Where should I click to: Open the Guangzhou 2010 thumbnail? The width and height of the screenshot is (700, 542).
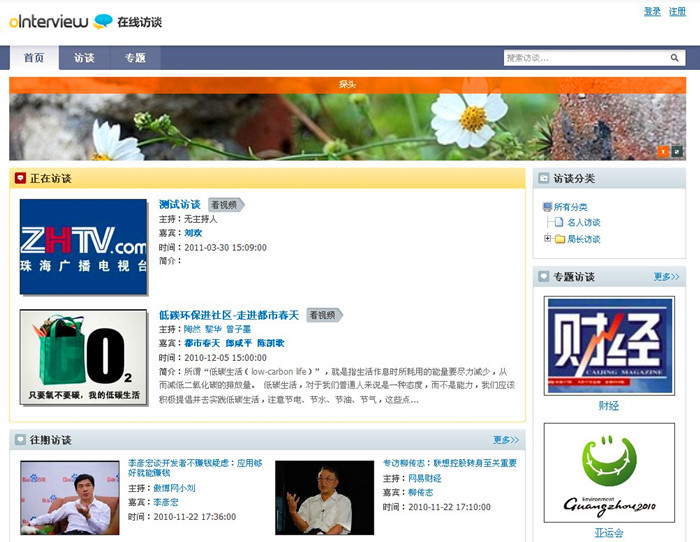609,473
